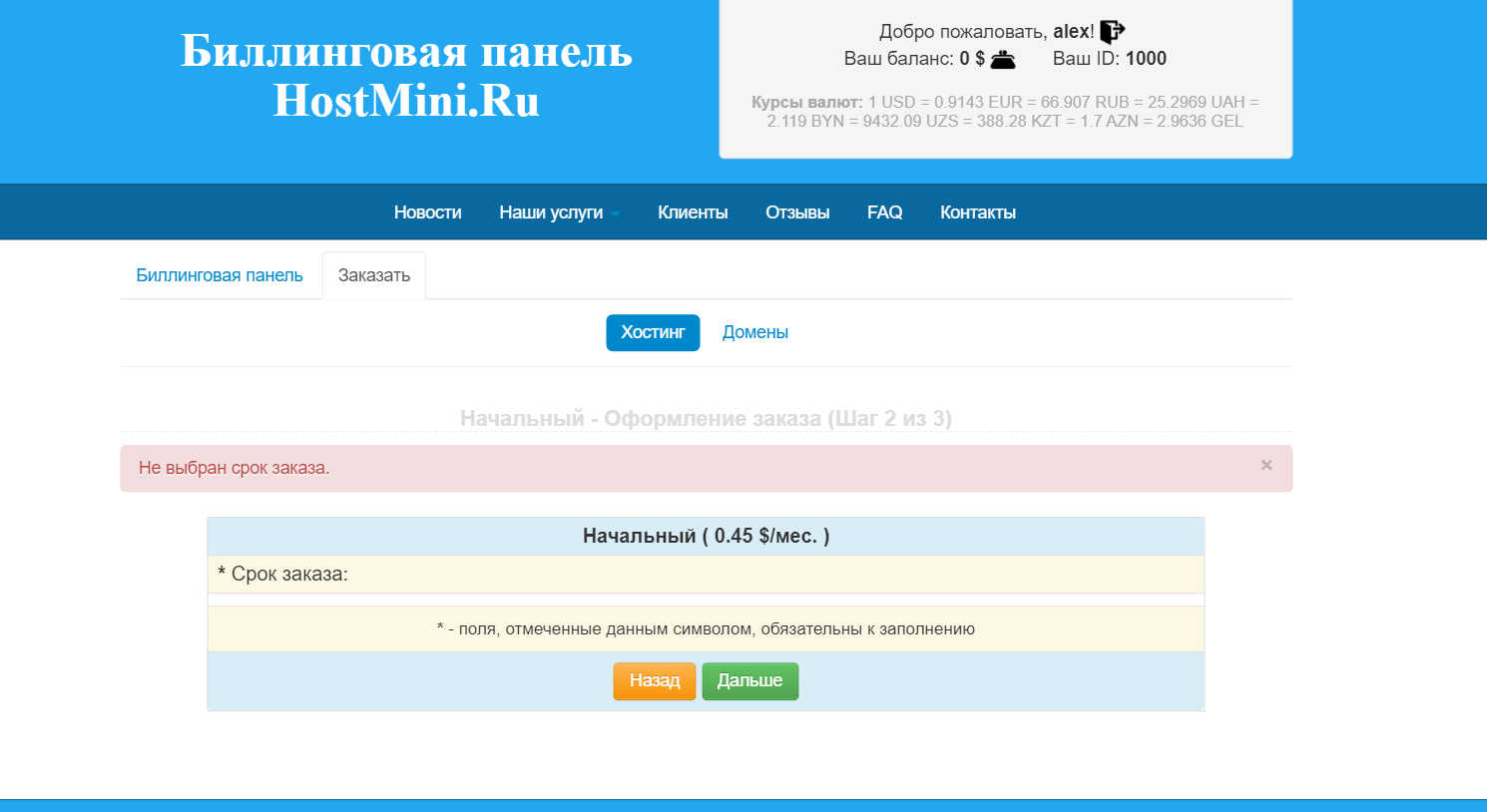Click the green Дальше button
This screenshot has width=1487, height=812.
click(x=749, y=680)
